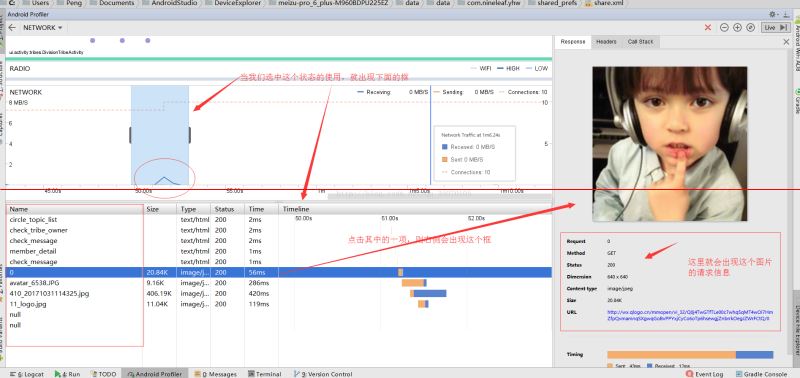
Task: Select the circle_topic_list request
Action: (x=279, y=219)
